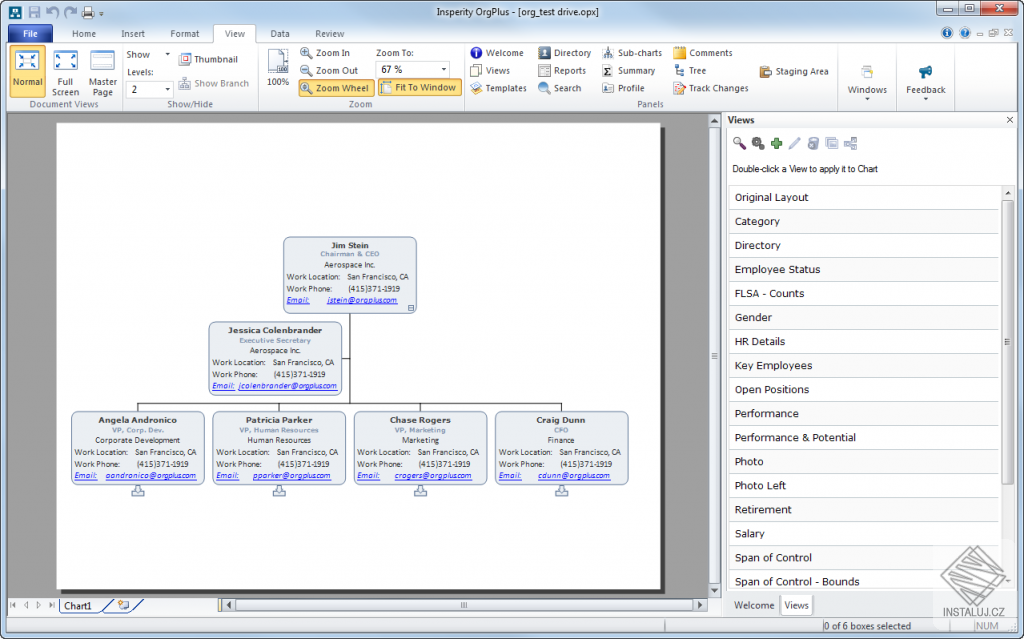Select the Retirement view
Screen dimensions: 1024x639
point(863,510)
